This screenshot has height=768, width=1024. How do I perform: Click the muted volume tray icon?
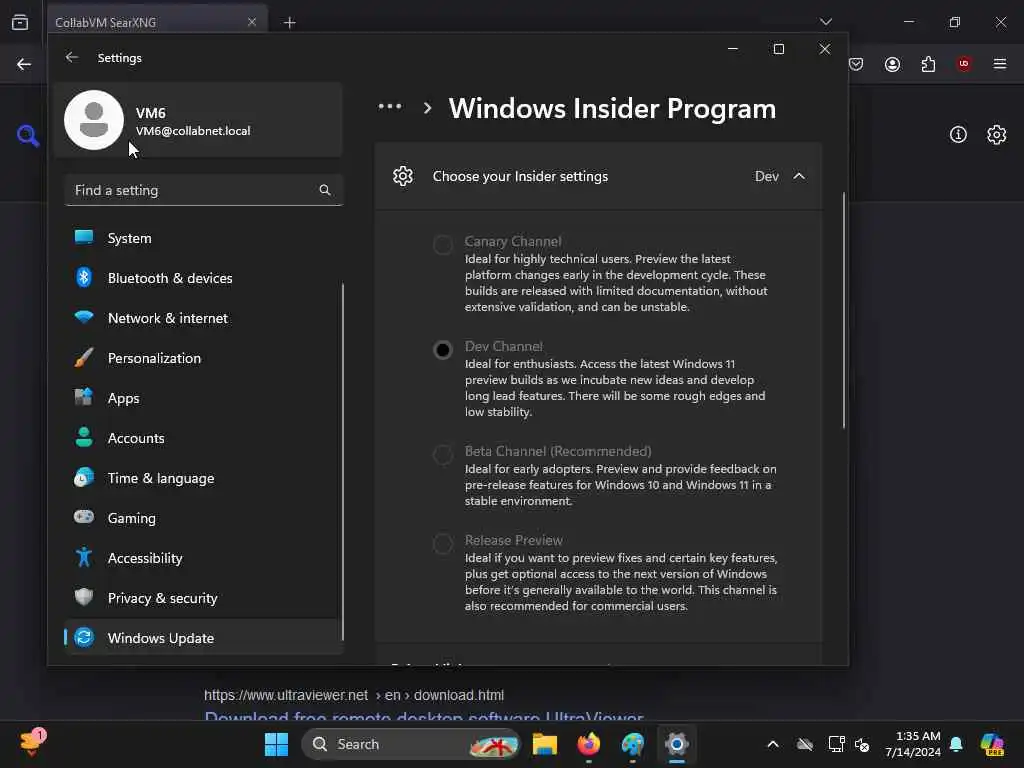(862, 744)
